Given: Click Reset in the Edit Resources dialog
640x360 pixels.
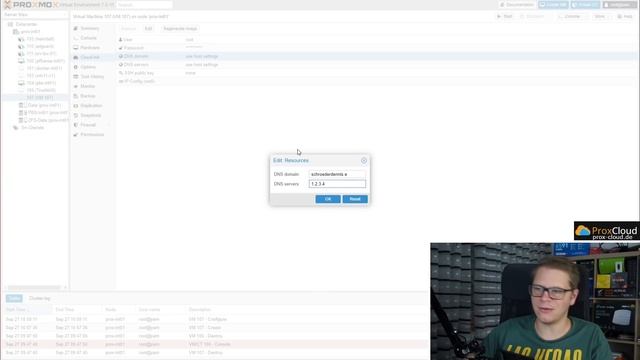Looking at the screenshot, I should point(355,199).
